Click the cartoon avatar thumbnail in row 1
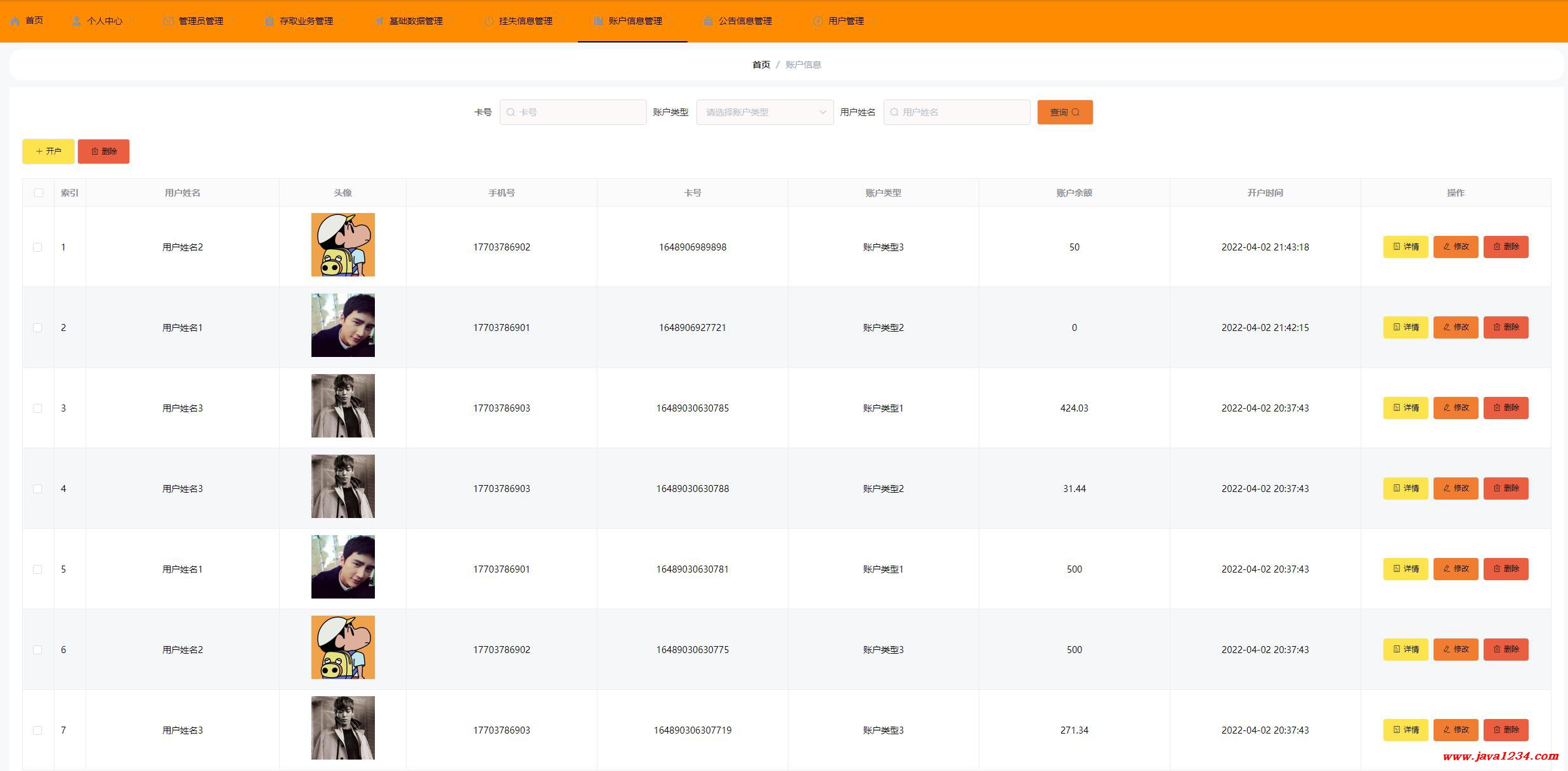Image resolution: width=1568 pixels, height=771 pixels. click(x=343, y=245)
